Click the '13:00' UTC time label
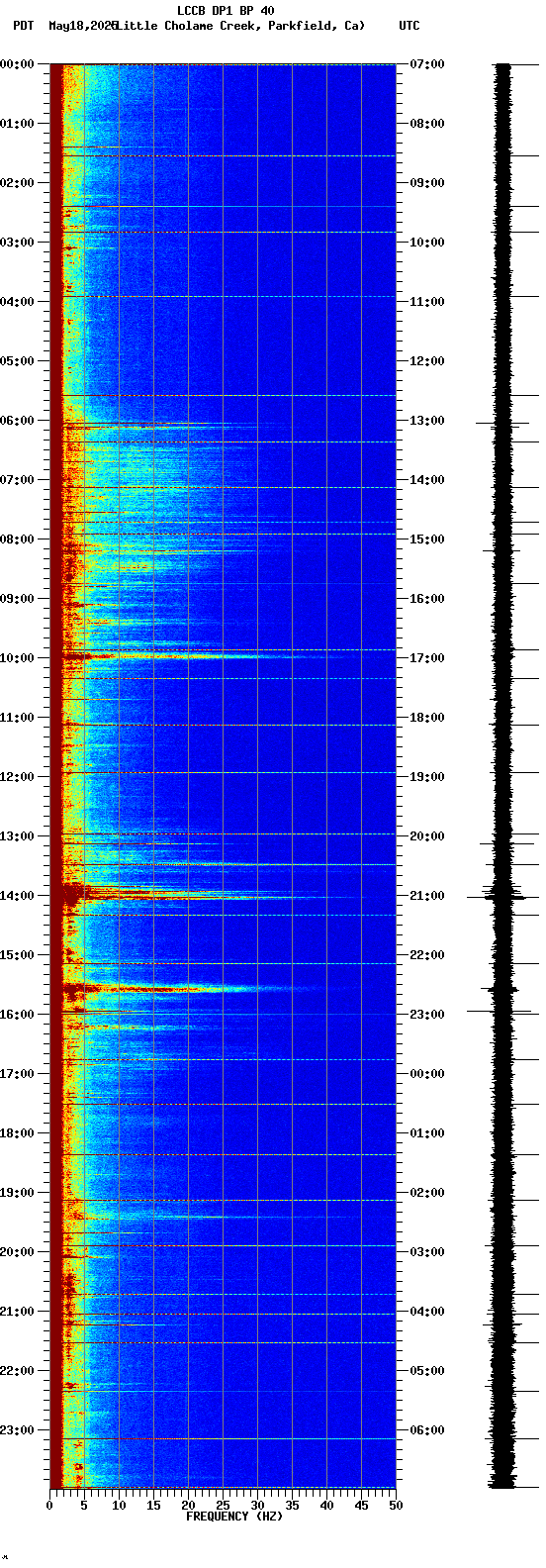This screenshot has height=1568, width=546. (x=427, y=421)
